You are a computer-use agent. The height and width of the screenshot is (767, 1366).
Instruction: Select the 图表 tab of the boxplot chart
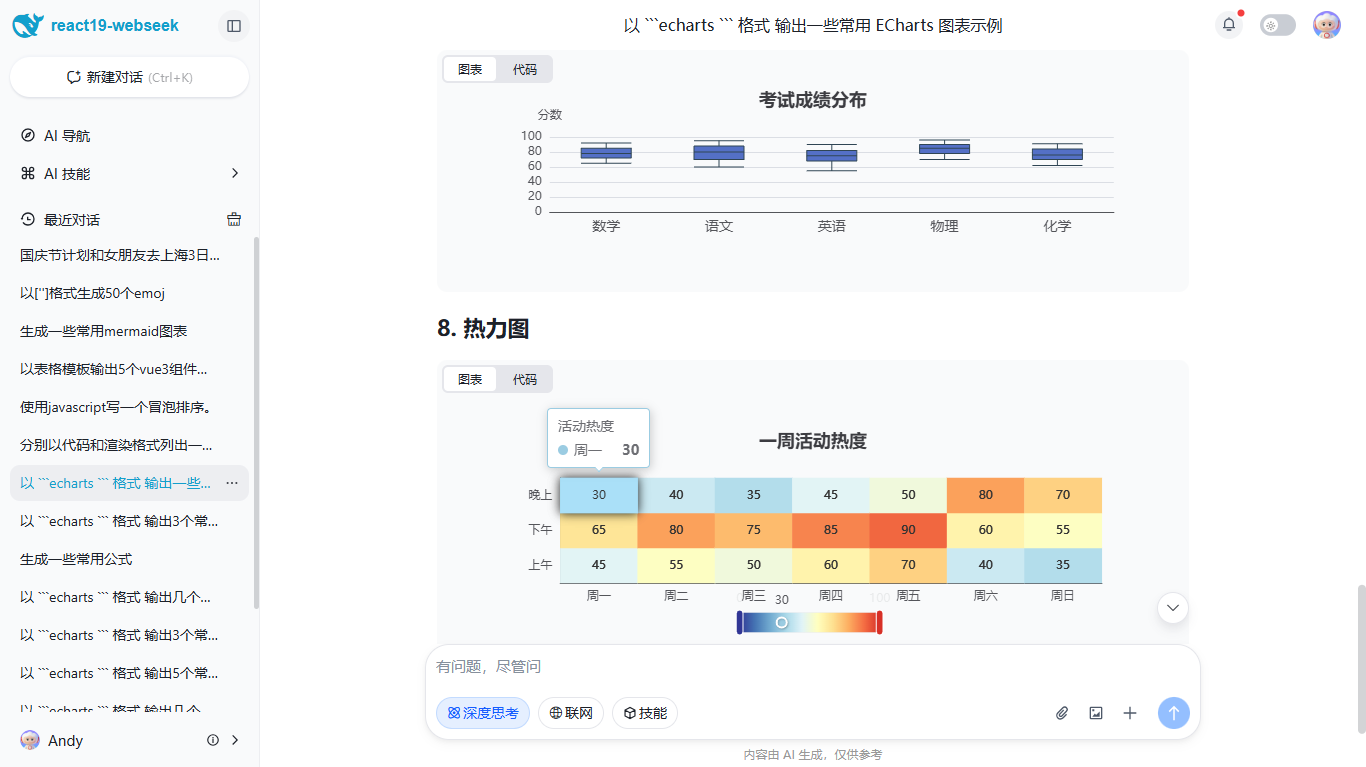pyautogui.click(x=470, y=69)
